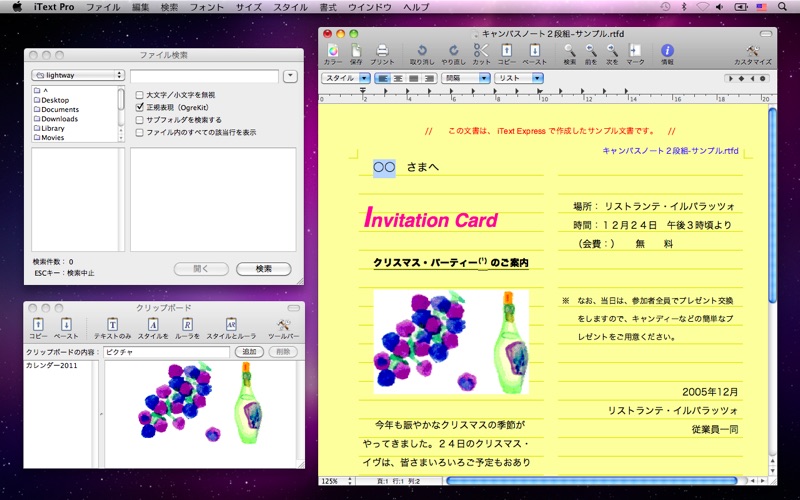The height and width of the screenshot is (500, 800).
Task: Open the フォント menu
Action: click(x=206, y=7)
